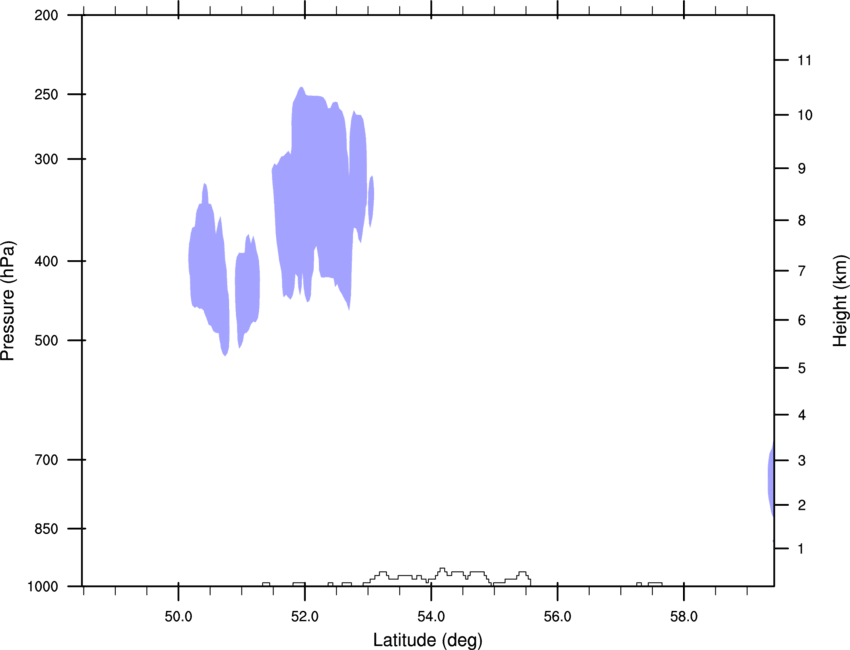Image resolution: width=850 pixels, height=650 pixels.
Task: Click the 500 pressure tick label
Action: (x=47, y=340)
